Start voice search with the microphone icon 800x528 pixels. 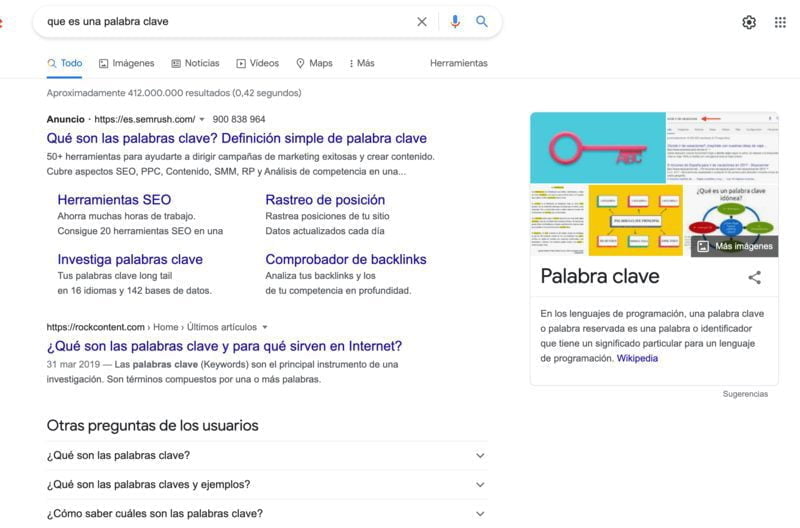(x=455, y=22)
